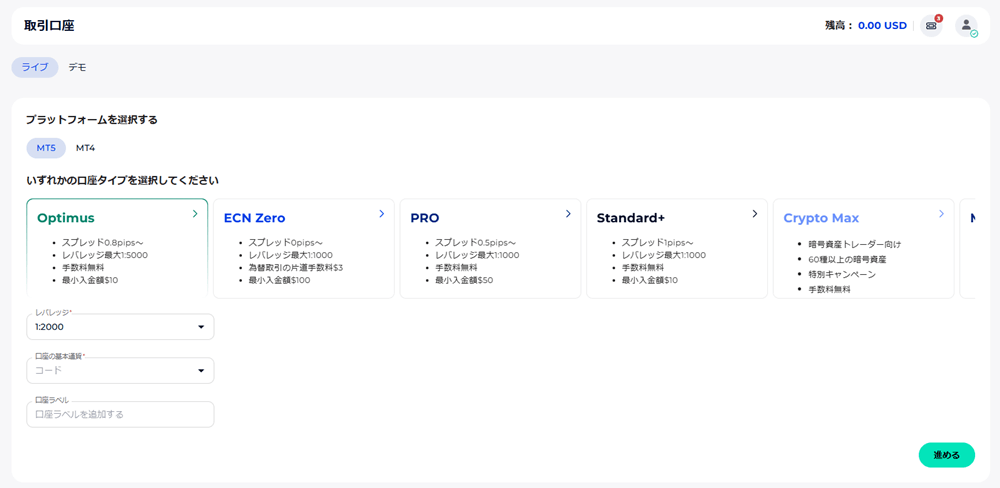Viewport: 1000px width, 488px height.
Task: Switch to the ライブ account tab
Action: 35,67
